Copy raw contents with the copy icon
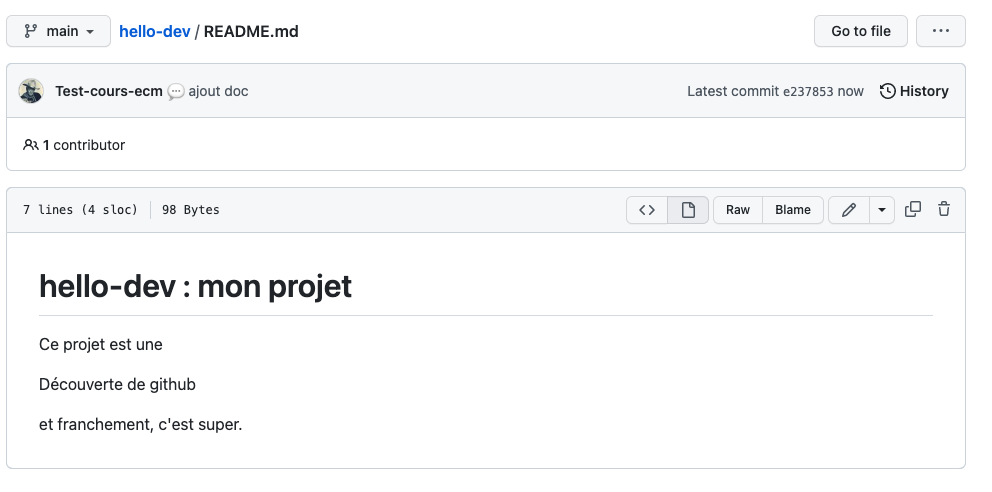992x492 pixels. pos(912,210)
